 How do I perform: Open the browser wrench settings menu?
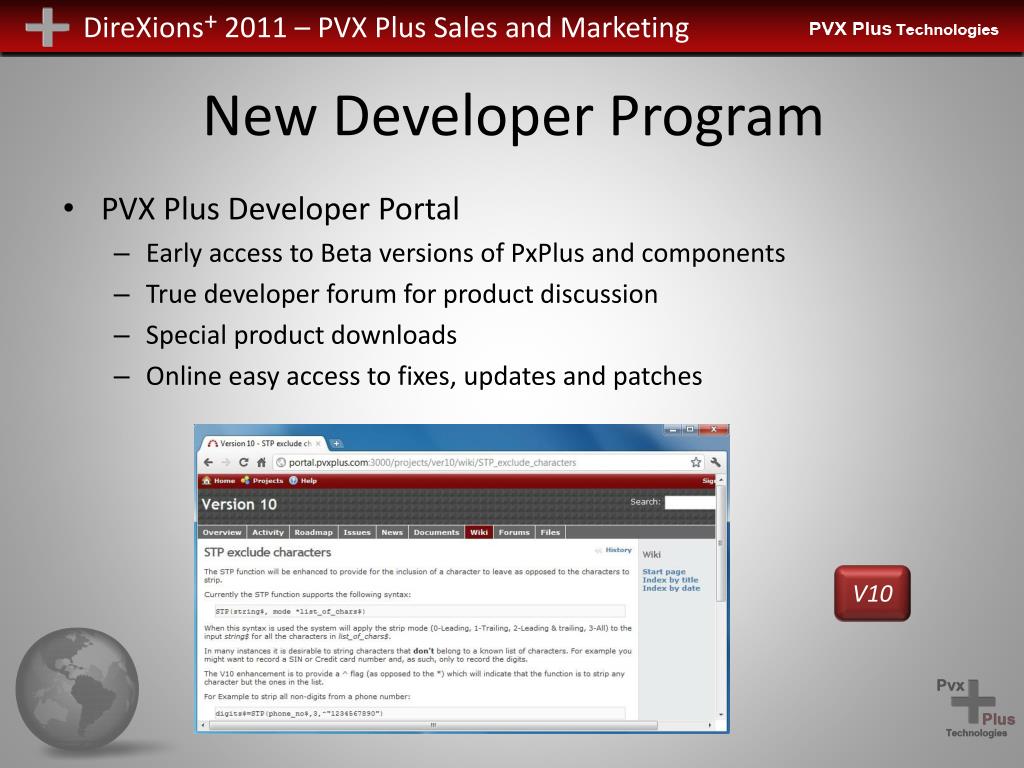(715, 462)
